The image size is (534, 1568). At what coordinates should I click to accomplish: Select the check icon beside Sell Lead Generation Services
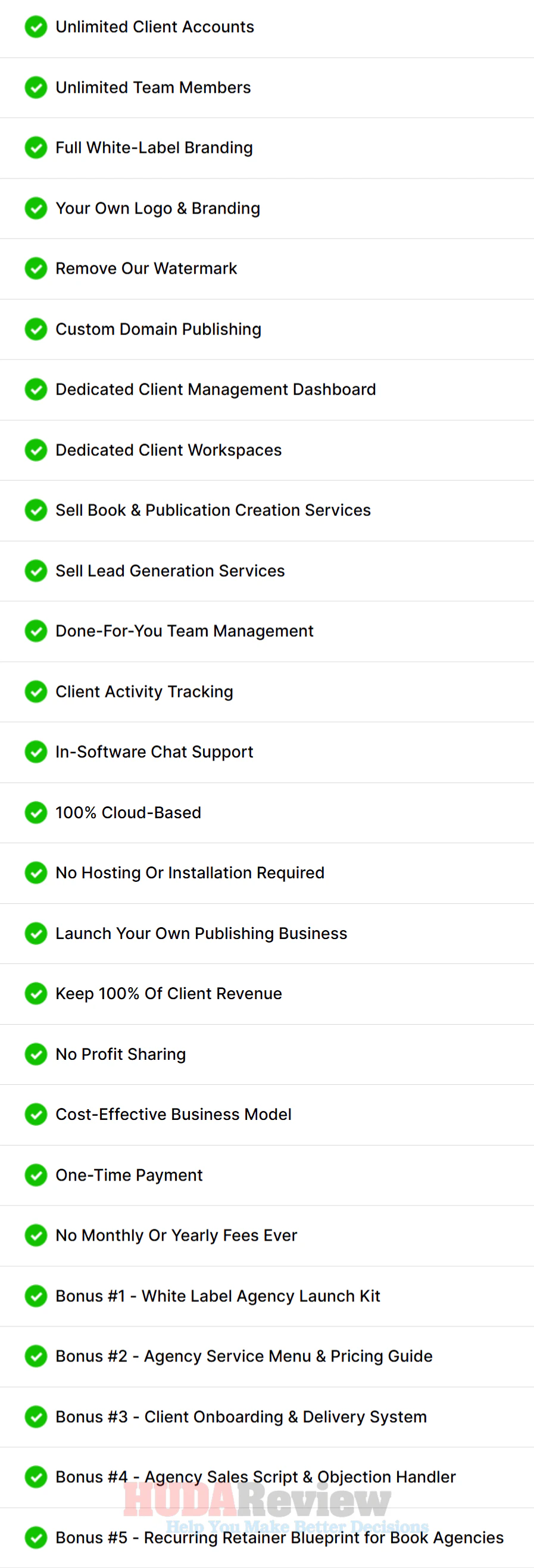36,570
